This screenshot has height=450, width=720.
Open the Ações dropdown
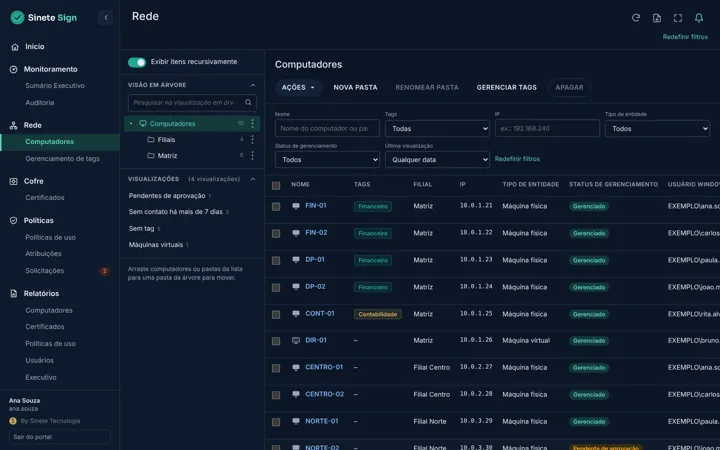pyautogui.click(x=298, y=87)
